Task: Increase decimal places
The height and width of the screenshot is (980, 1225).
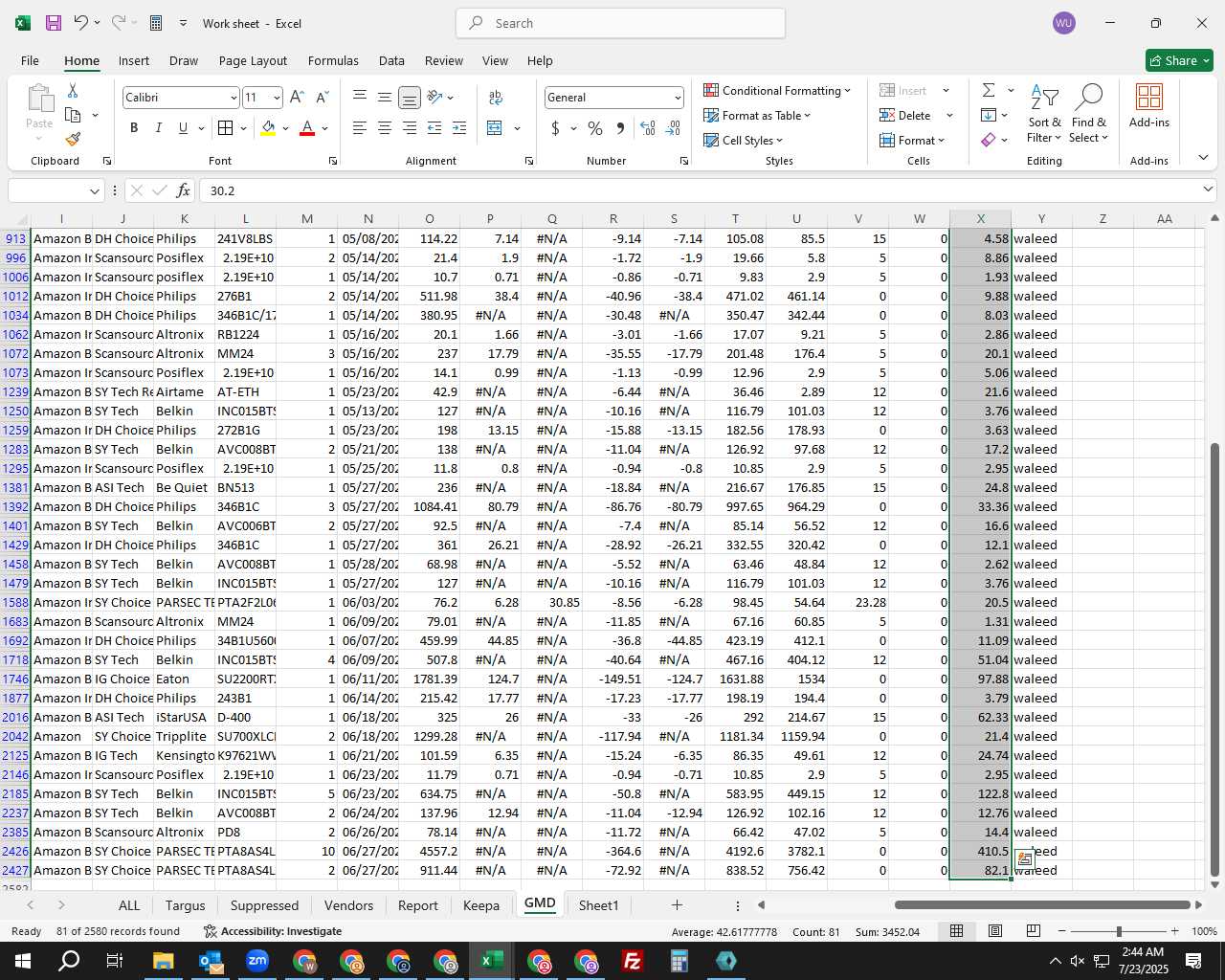Action: [648, 128]
